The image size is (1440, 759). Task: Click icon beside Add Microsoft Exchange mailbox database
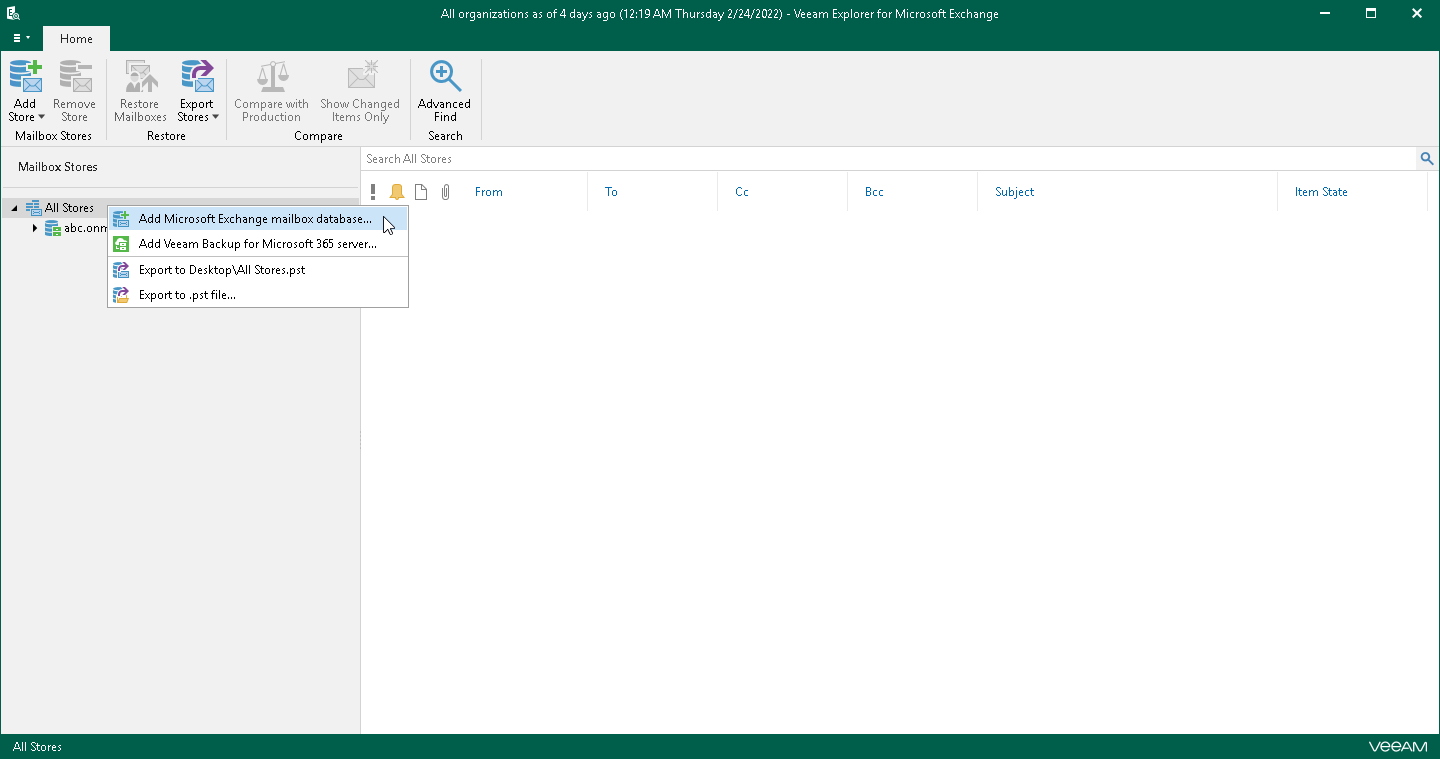tap(121, 219)
